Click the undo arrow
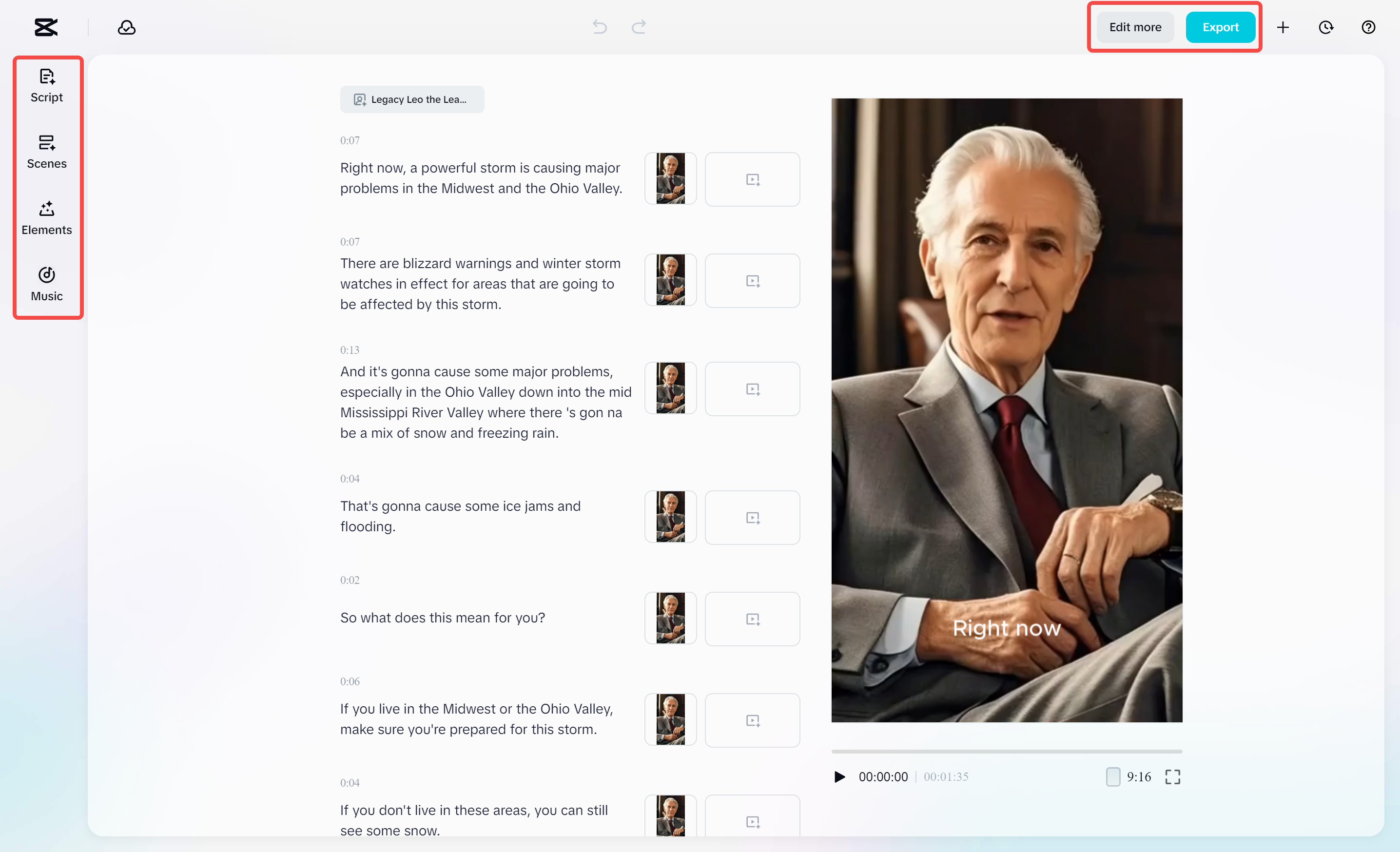Screen dimensions: 1400x852 pyautogui.click(x=600, y=27)
